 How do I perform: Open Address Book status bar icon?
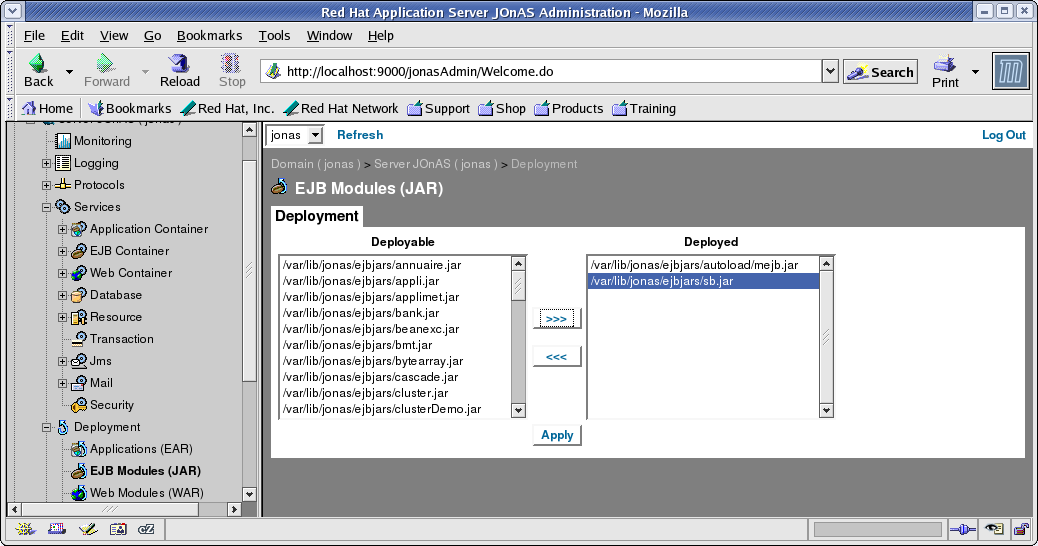tap(118, 529)
